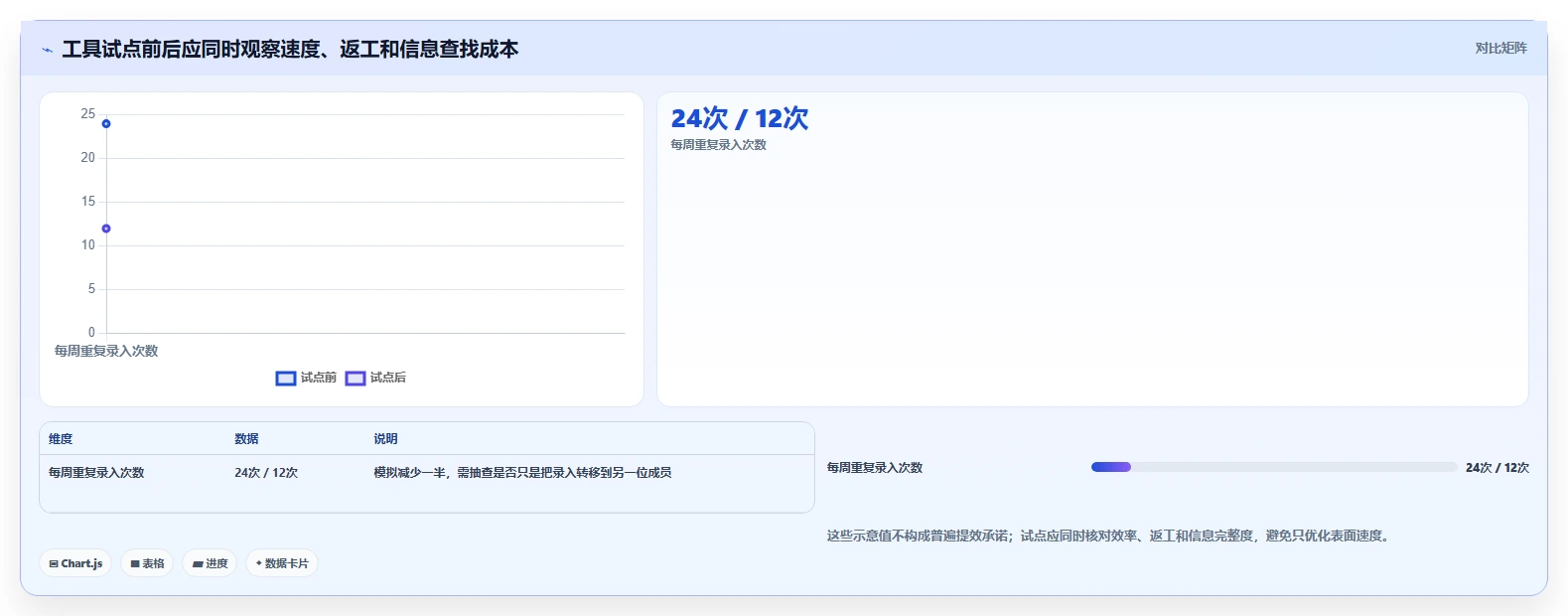Image resolution: width=1568 pixels, height=616 pixels.
Task: Click the 试点后 legend color box
Action: [356, 378]
